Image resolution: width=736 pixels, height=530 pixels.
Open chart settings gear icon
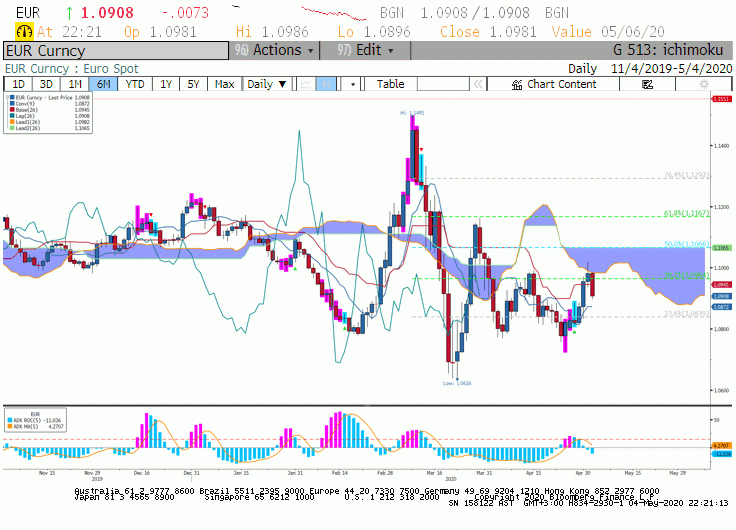tap(704, 84)
